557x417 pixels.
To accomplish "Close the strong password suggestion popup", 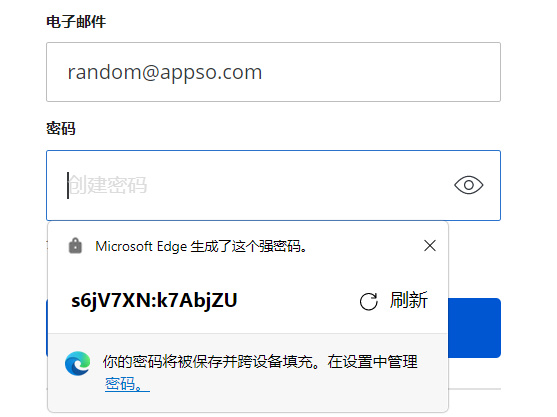I will pyautogui.click(x=430, y=245).
